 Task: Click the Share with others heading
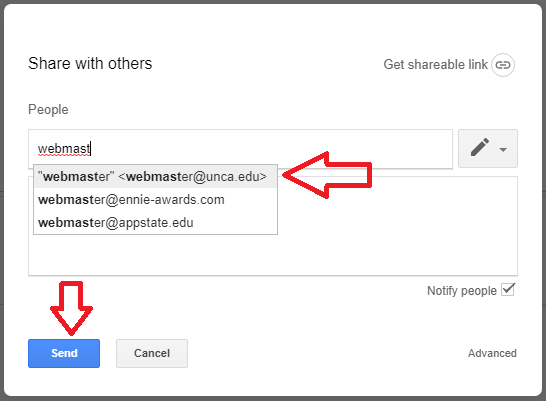90,64
